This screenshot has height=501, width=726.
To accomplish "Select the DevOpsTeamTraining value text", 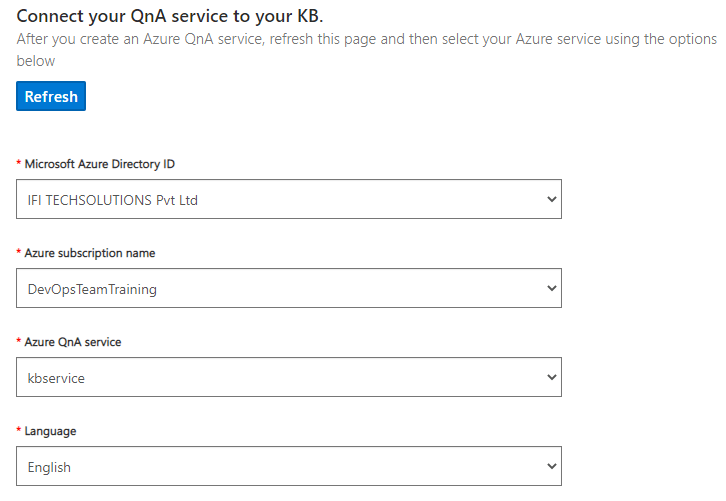I will tap(92, 289).
